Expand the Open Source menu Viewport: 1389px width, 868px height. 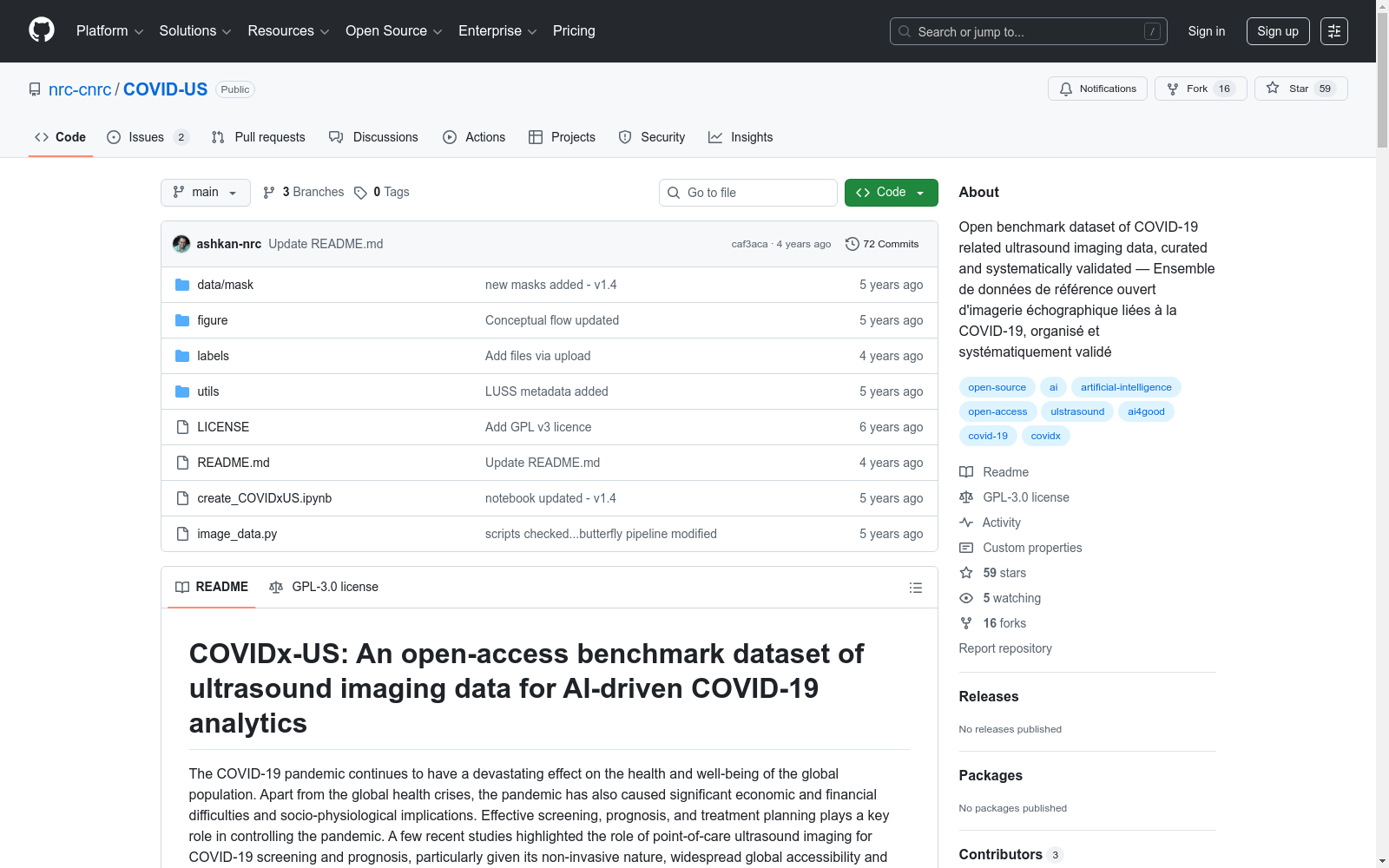(x=394, y=31)
